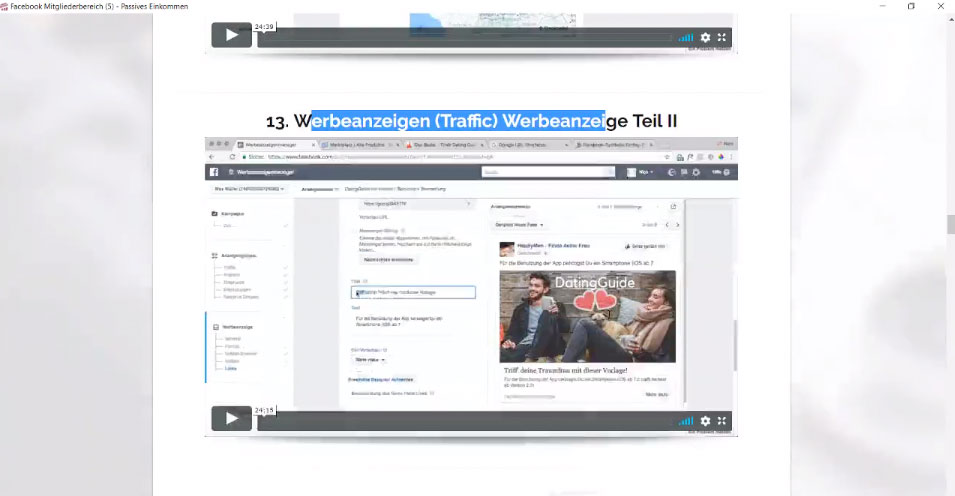955x496 pixels.
Task: Click the app icon in the title bar
Action: [x=4, y=6]
